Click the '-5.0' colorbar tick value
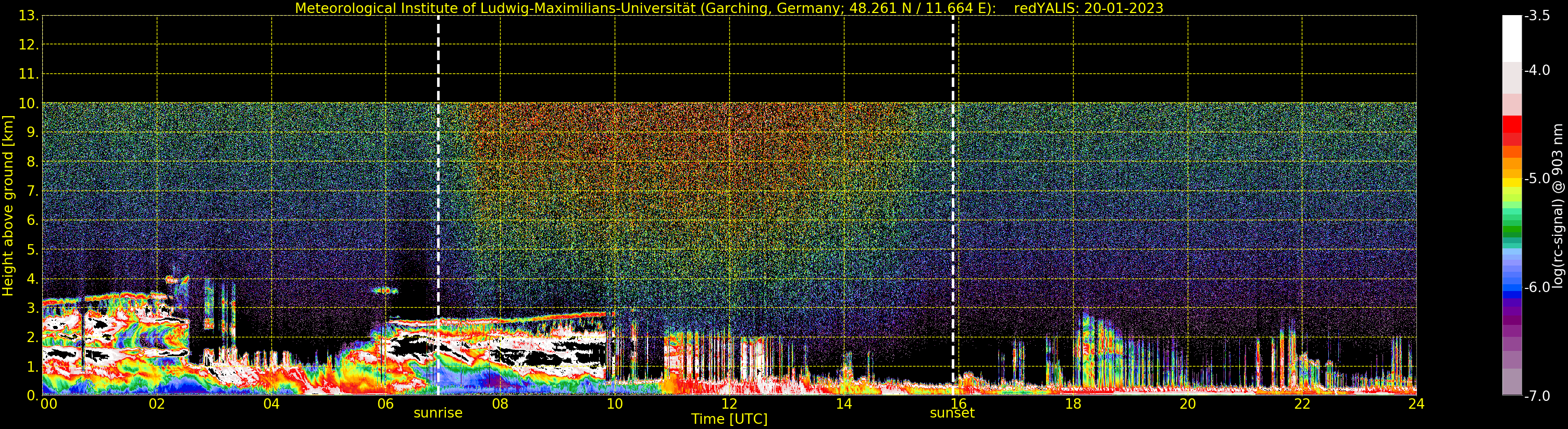Viewport: 1568px width, 429px height. tap(1537, 178)
